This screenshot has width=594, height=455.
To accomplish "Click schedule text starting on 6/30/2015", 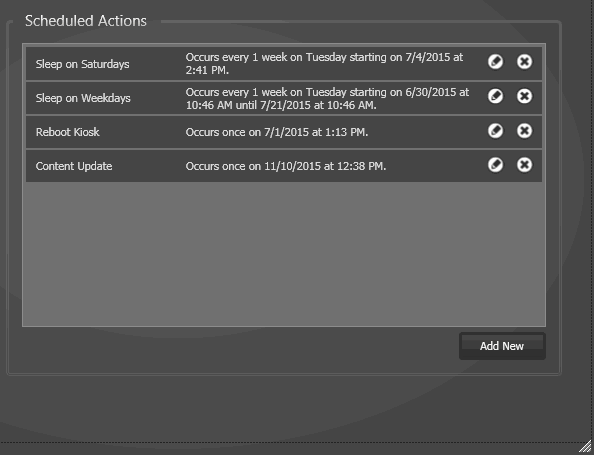I will [327, 99].
